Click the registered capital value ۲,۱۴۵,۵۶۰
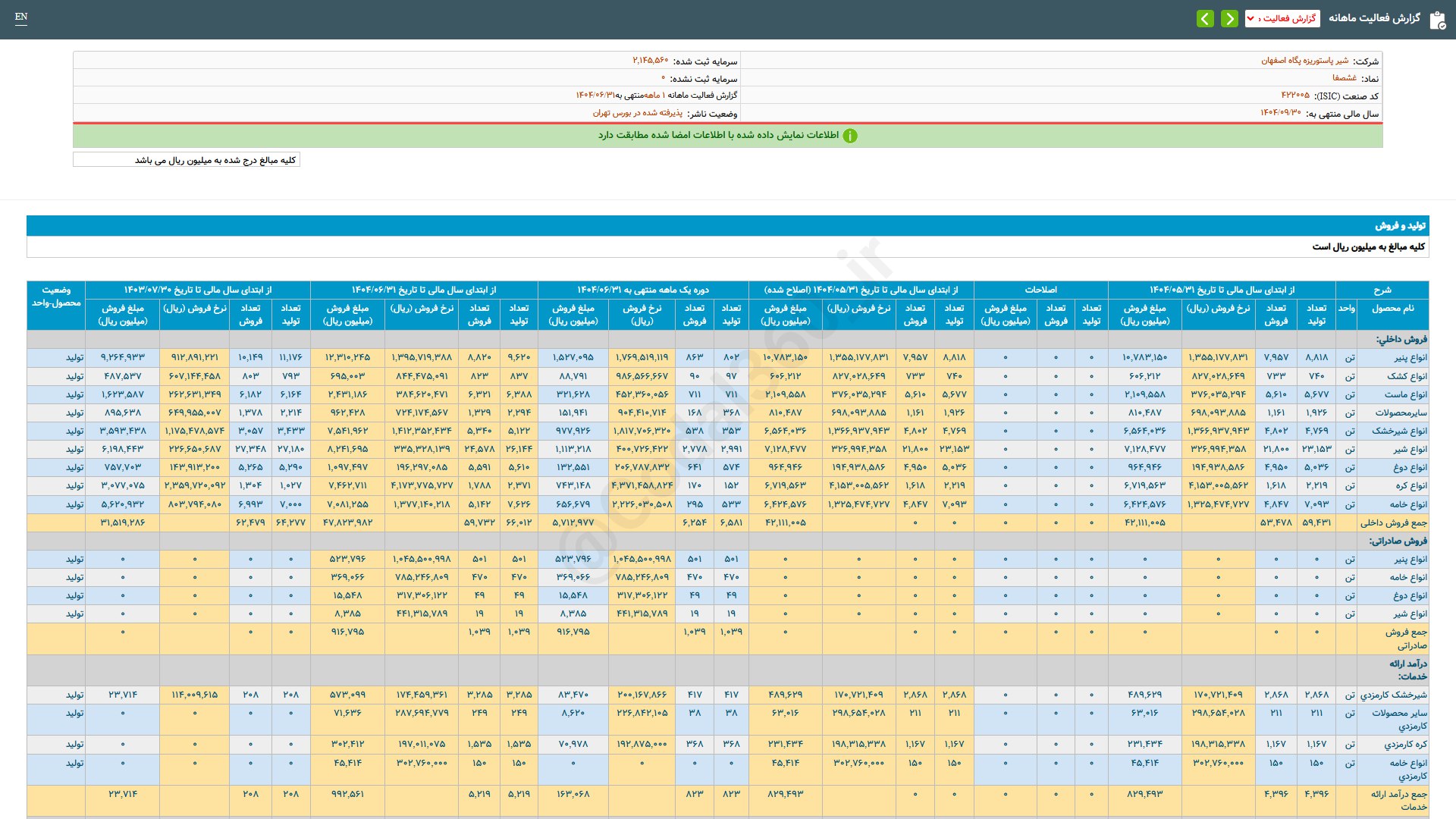Screen dimensions: 1456x819 click(650, 61)
